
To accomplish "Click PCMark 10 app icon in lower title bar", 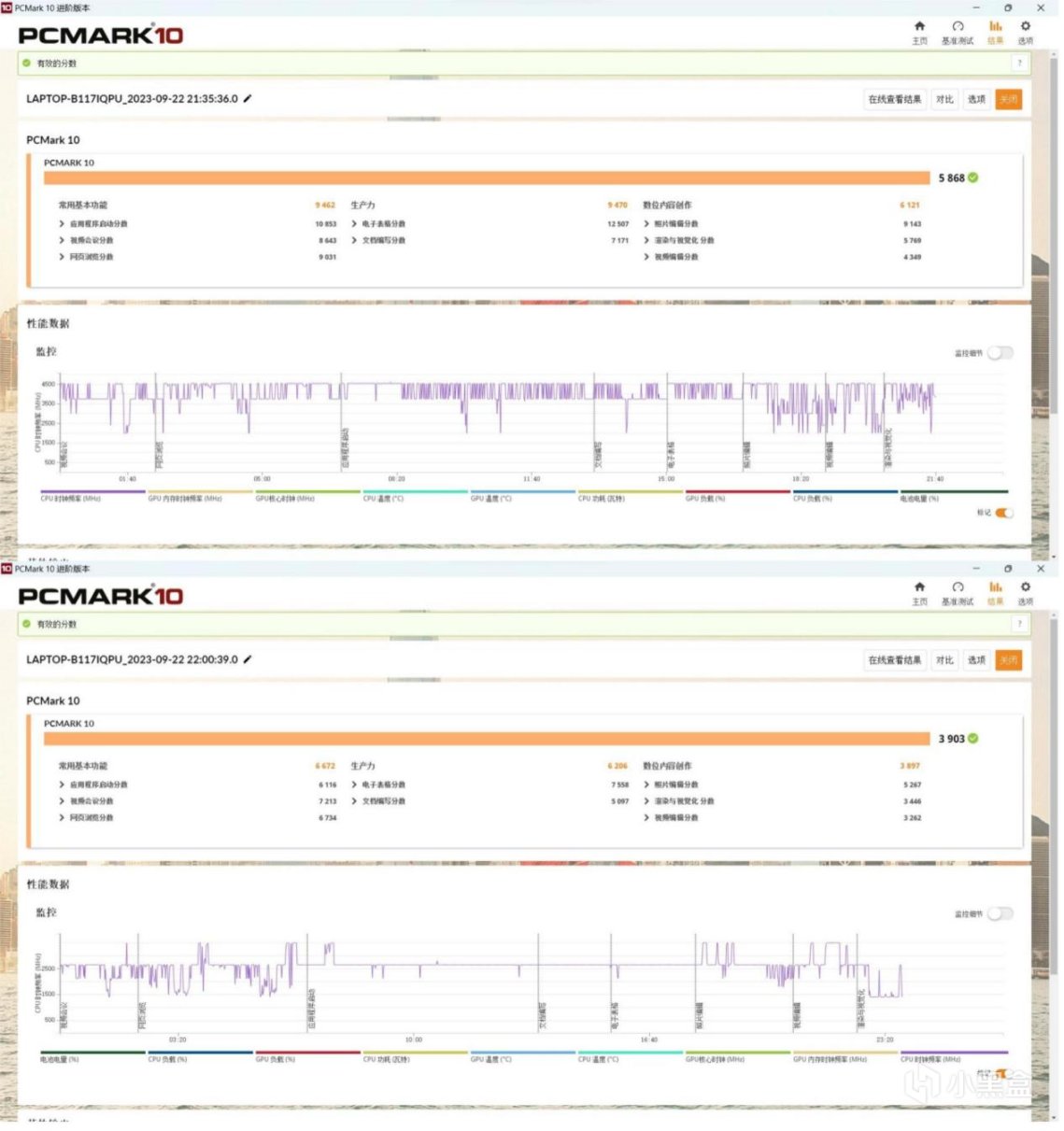I will [7, 568].
